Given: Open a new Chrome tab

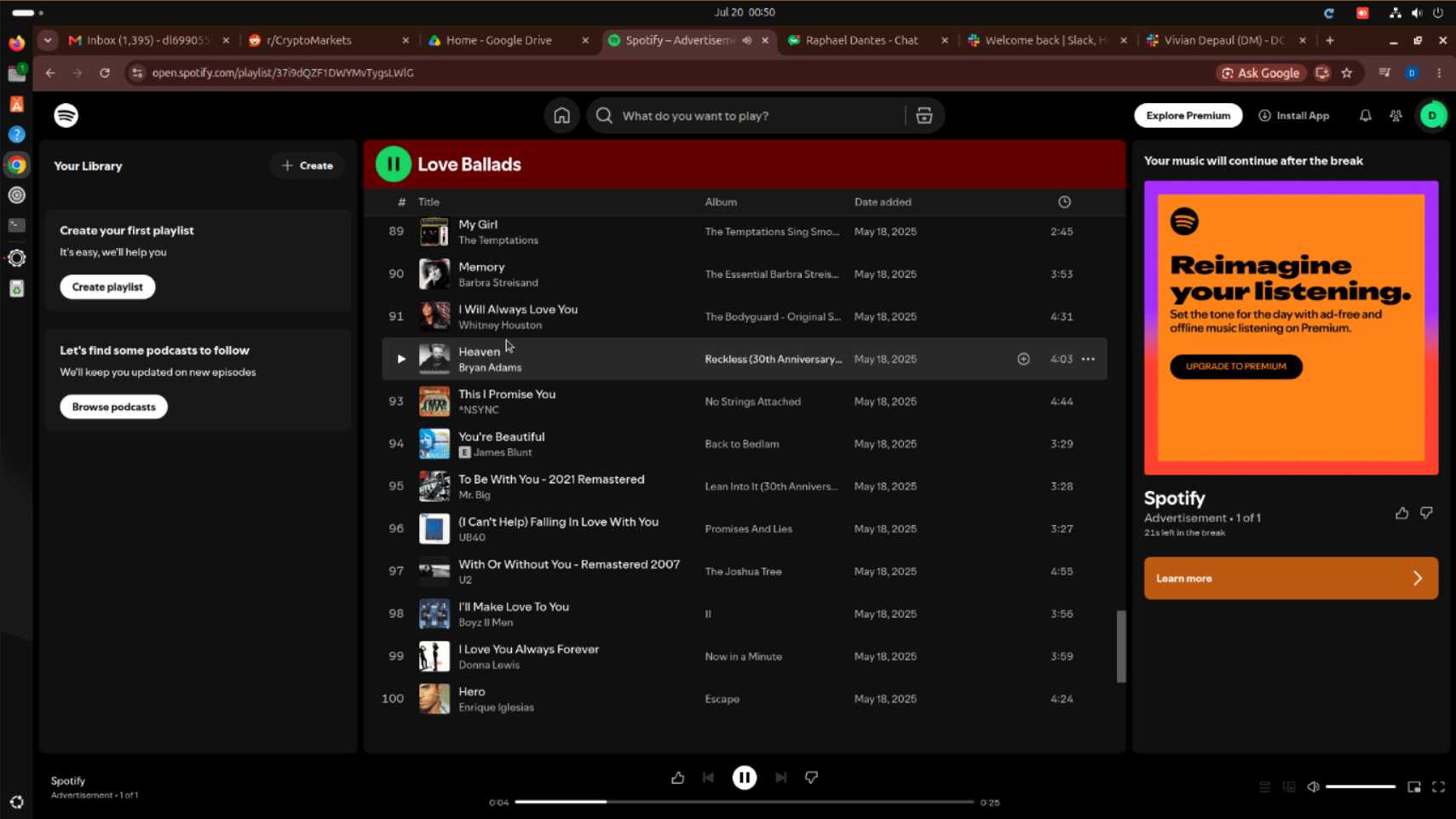Looking at the screenshot, I should click(x=1329, y=40).
